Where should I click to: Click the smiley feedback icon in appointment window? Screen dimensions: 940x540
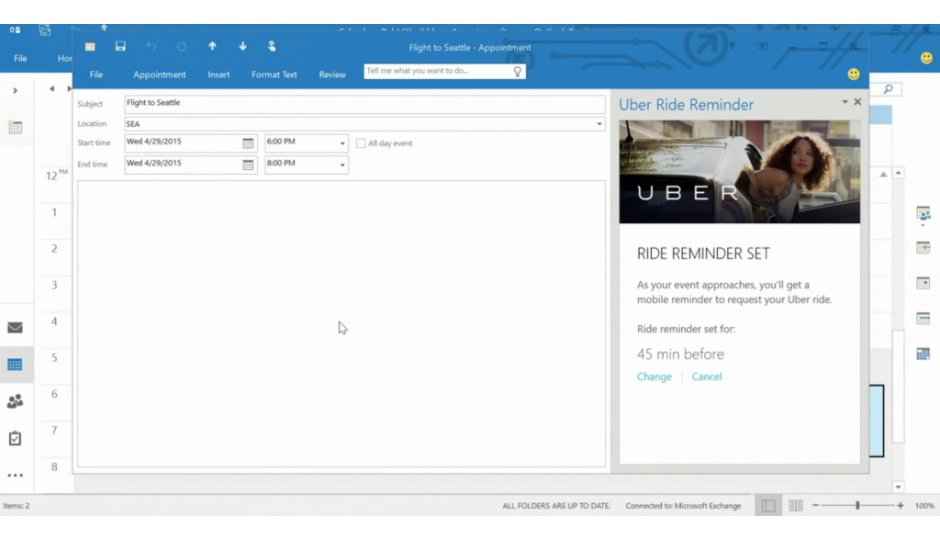[x=854, y=74]
